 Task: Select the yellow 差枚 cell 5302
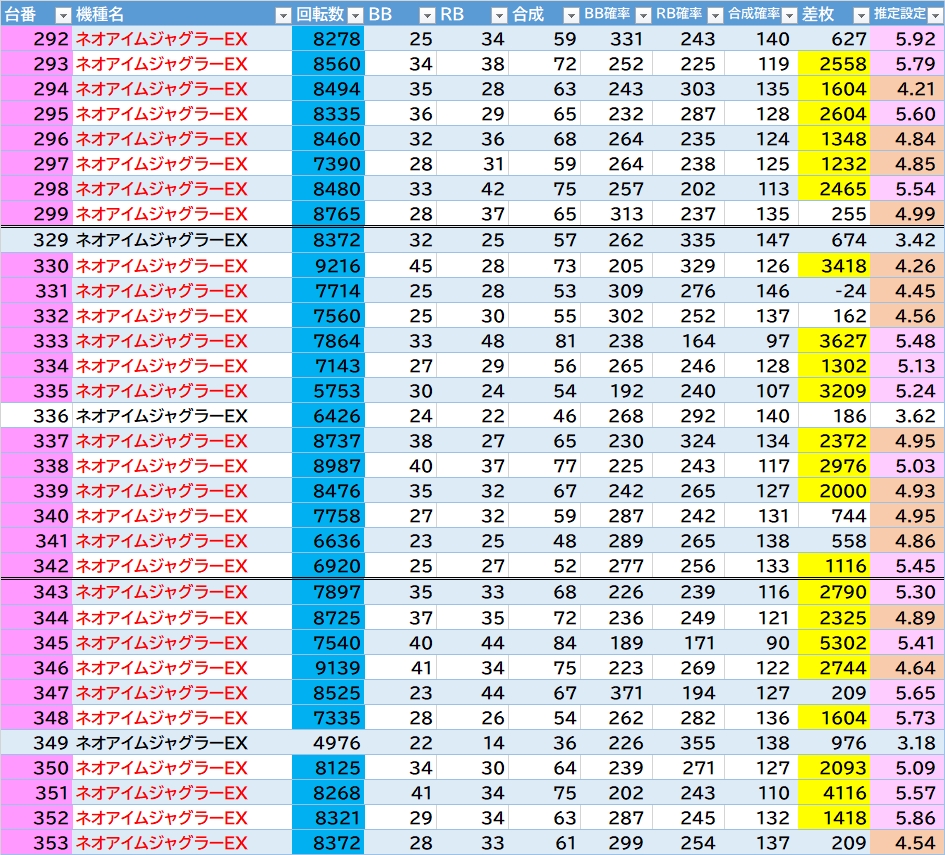pyautogui.click(x=834, y=643)
